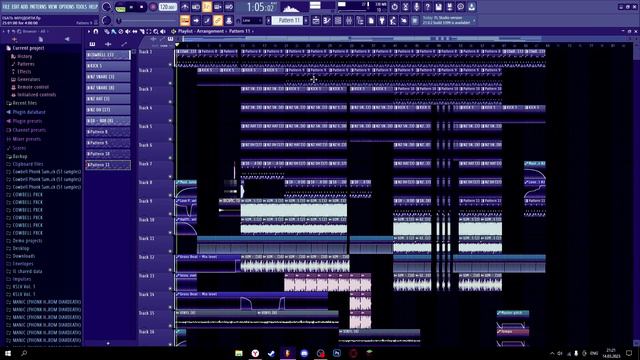The image size is (640, 360).
Task: Open Mixer view icon
Action: [x=349, y=20]
